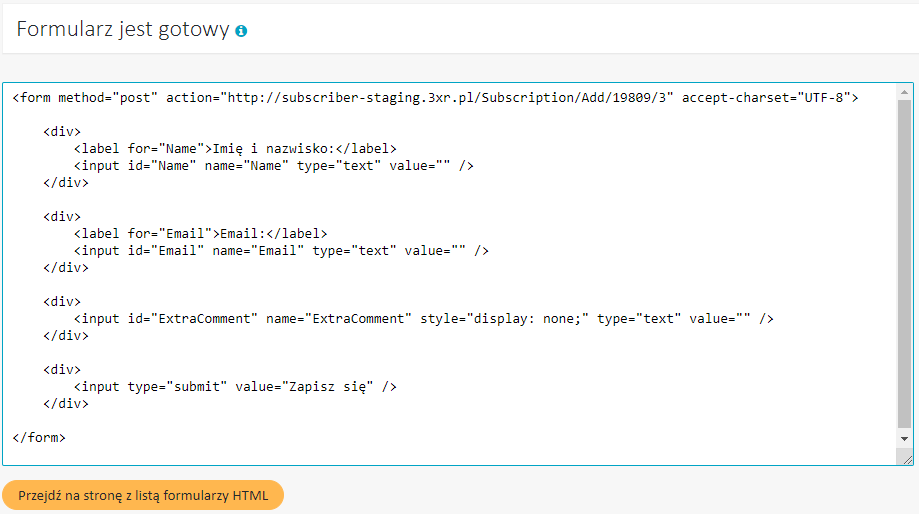
Task: Click the textarea resize grip corner
Action: pos(907,459)
